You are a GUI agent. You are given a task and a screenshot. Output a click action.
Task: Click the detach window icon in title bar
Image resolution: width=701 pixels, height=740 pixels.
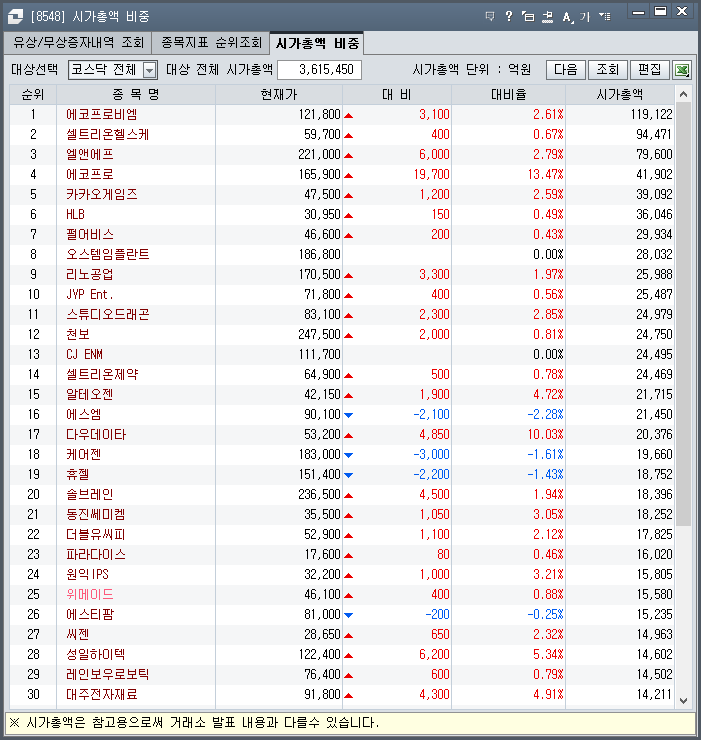click(528, 17)
